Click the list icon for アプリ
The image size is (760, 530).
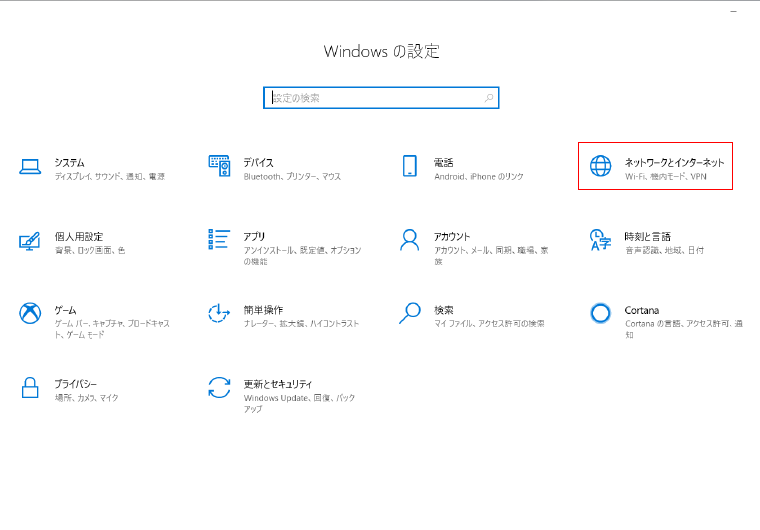219,239
